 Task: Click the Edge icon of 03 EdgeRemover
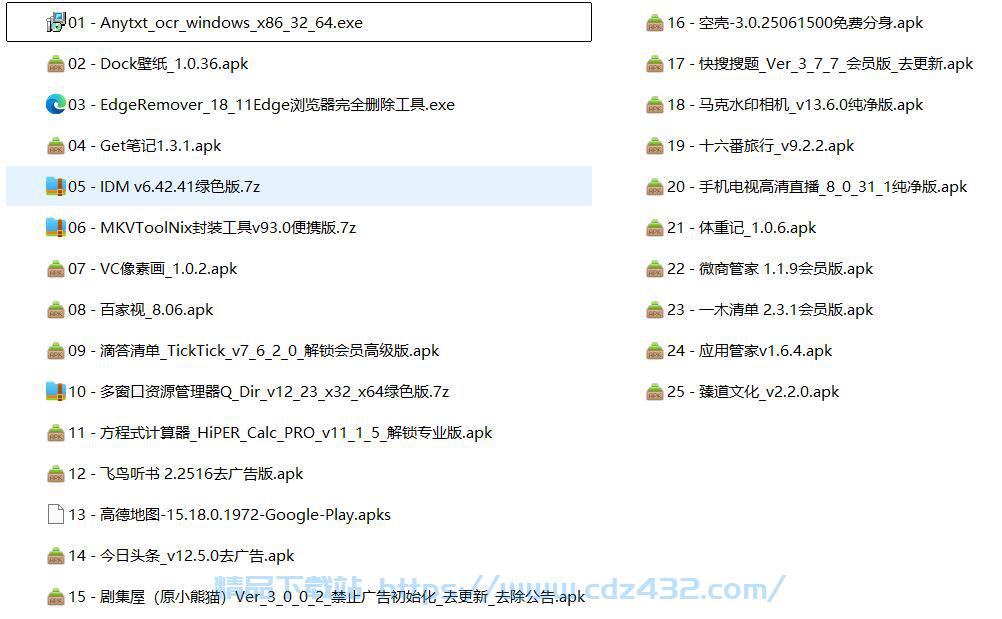click(56, 104)
